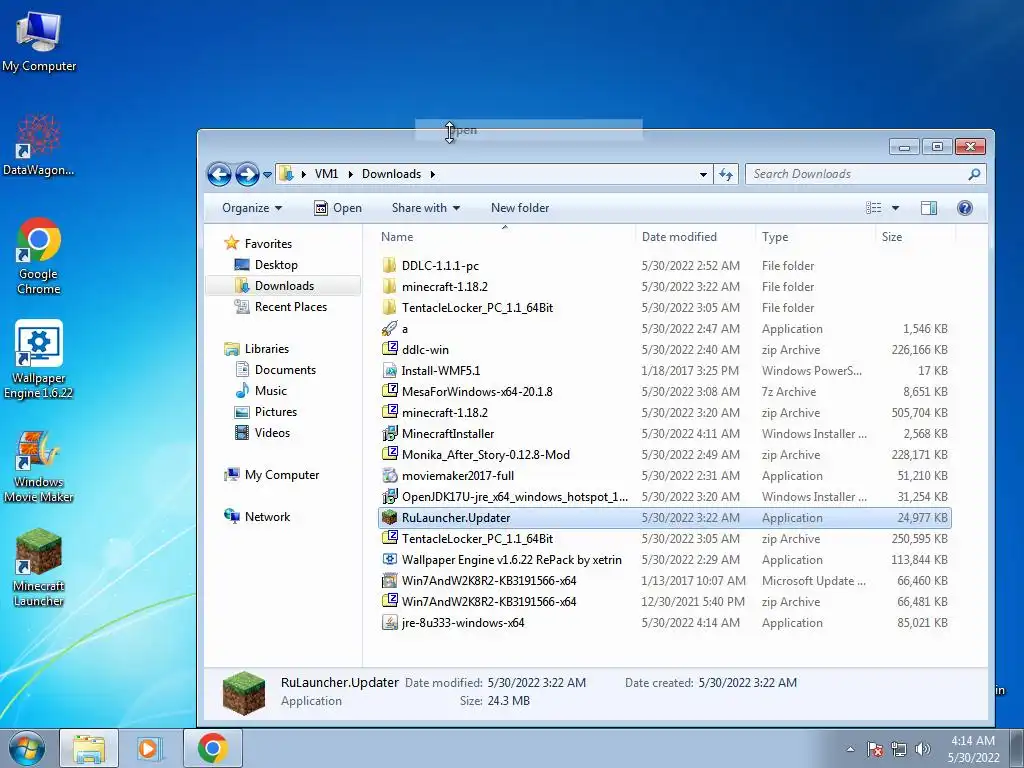This screenshot has width=1024, height=768.
Task: Select the MinecraftInstaller file
Action: 664,434
